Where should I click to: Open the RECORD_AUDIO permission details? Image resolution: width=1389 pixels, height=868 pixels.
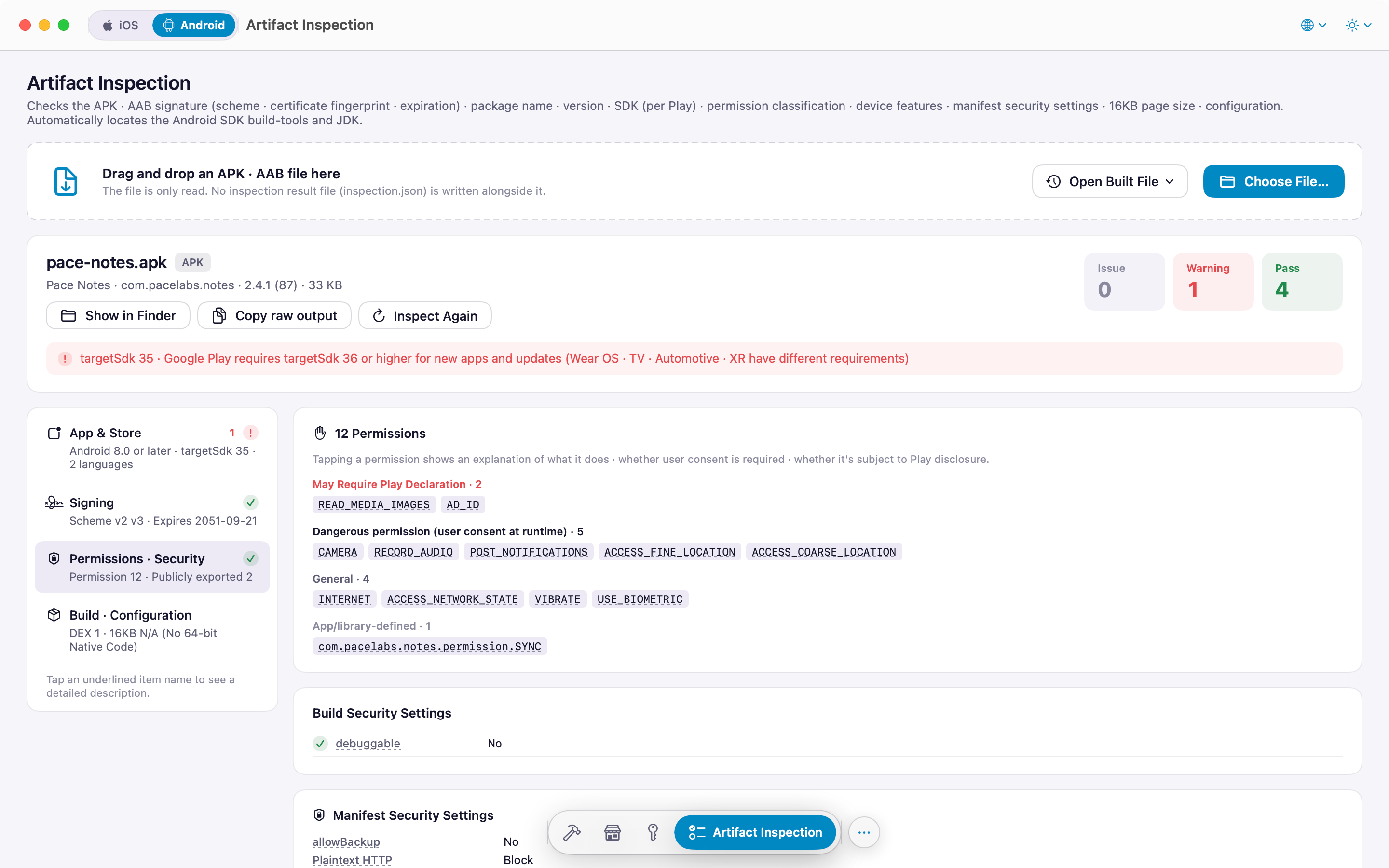[413, 552]
